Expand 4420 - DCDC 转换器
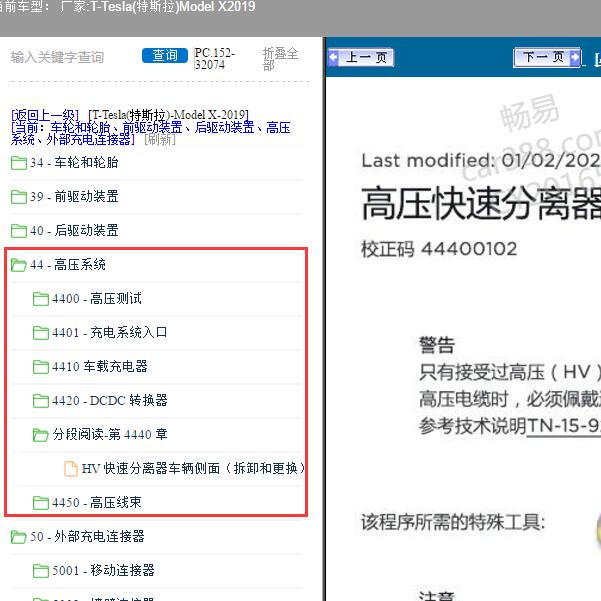 tap(110, 401)
